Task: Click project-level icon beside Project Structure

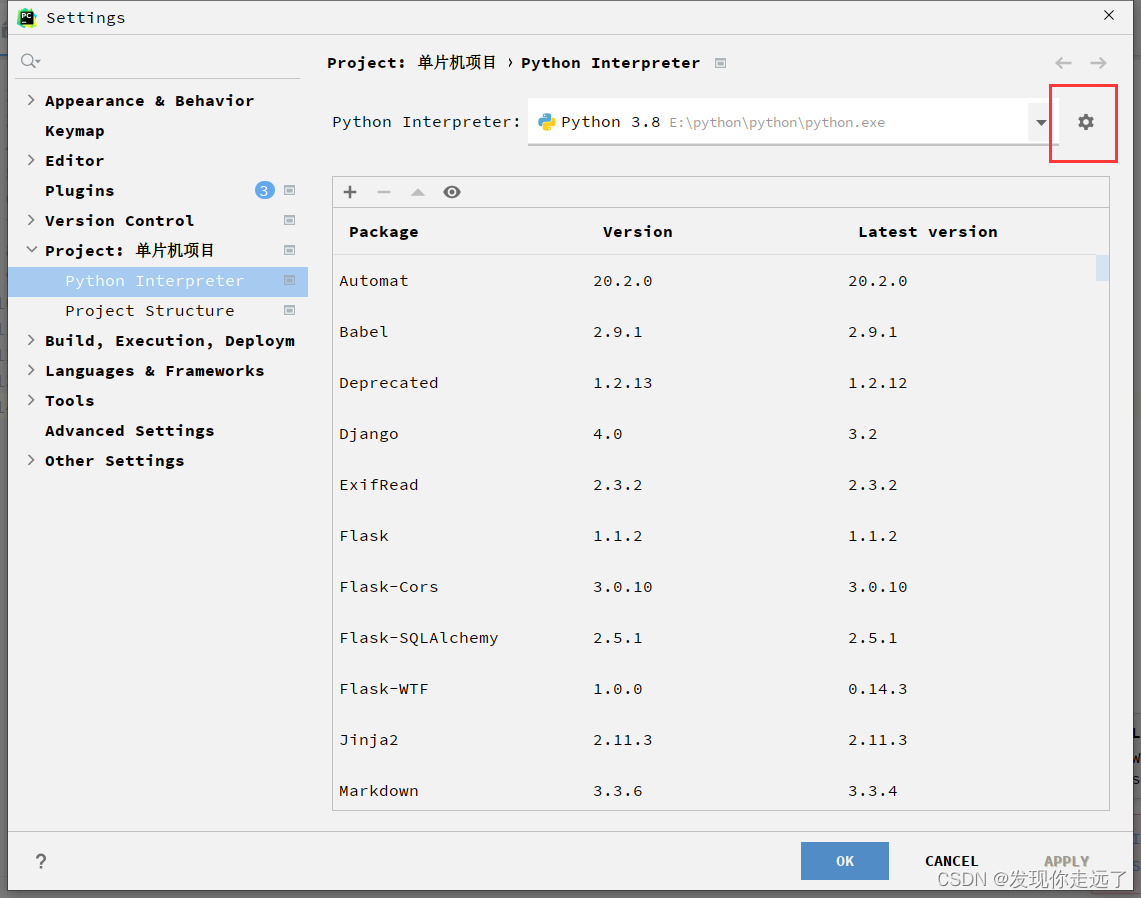Action: (290, 311)
